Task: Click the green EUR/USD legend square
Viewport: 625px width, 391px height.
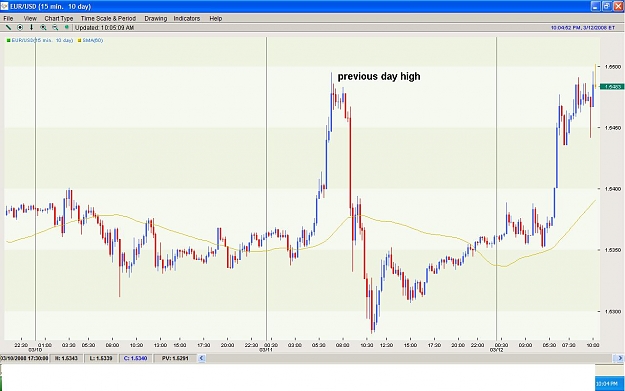Action: (x=8, y=41)
